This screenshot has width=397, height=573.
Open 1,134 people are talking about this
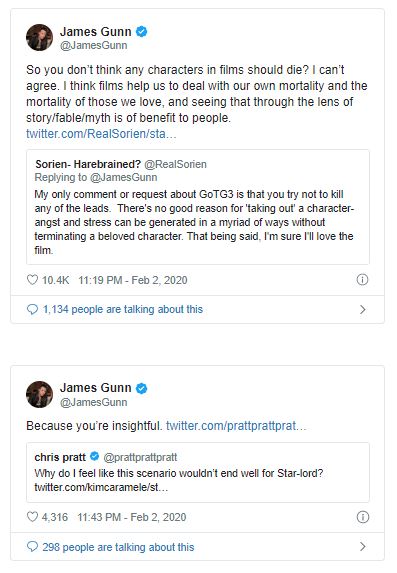coord(123,310)
